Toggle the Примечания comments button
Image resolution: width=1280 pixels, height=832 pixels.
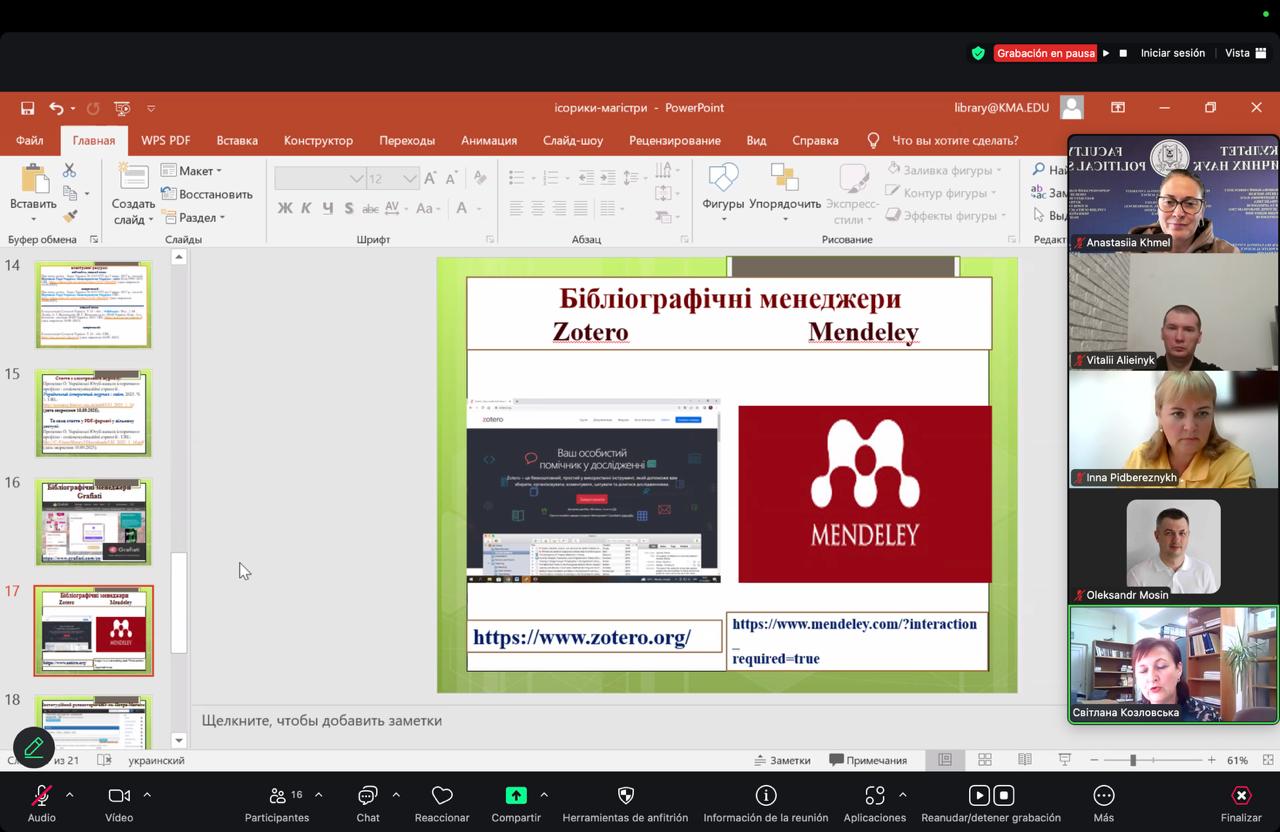pyautogui.click(x=868, y=760)
